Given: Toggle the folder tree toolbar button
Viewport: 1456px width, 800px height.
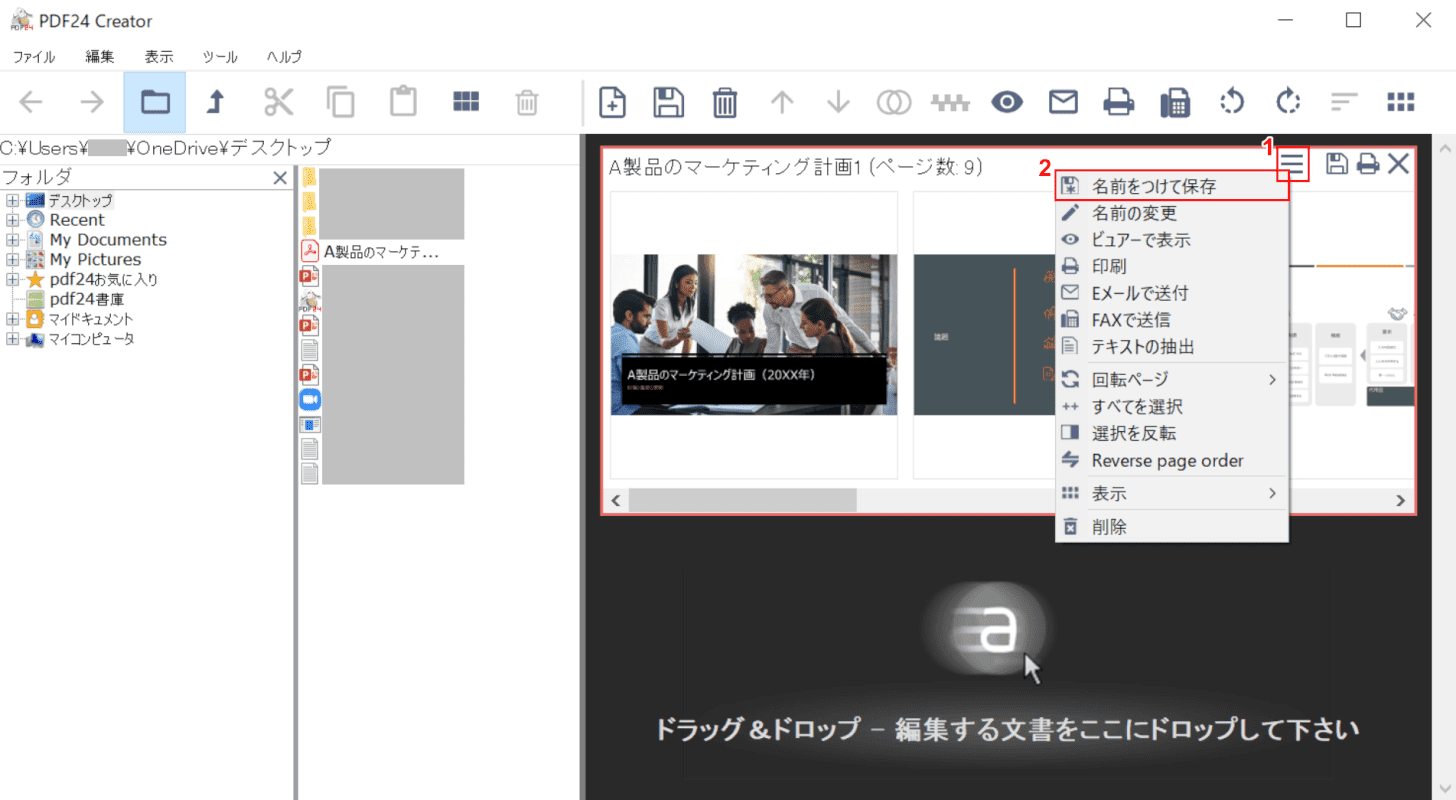Looking at the screenshot, I should click(x=155, y=102).
